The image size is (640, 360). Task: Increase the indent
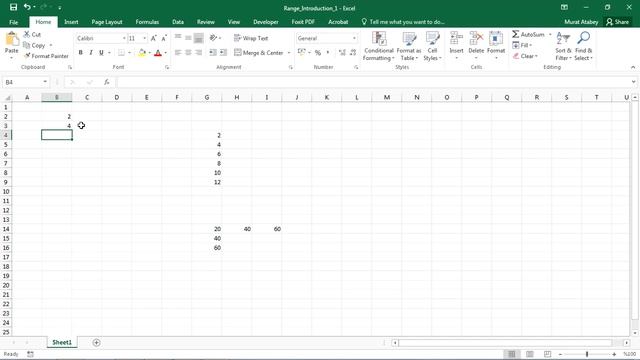(223, 53)
